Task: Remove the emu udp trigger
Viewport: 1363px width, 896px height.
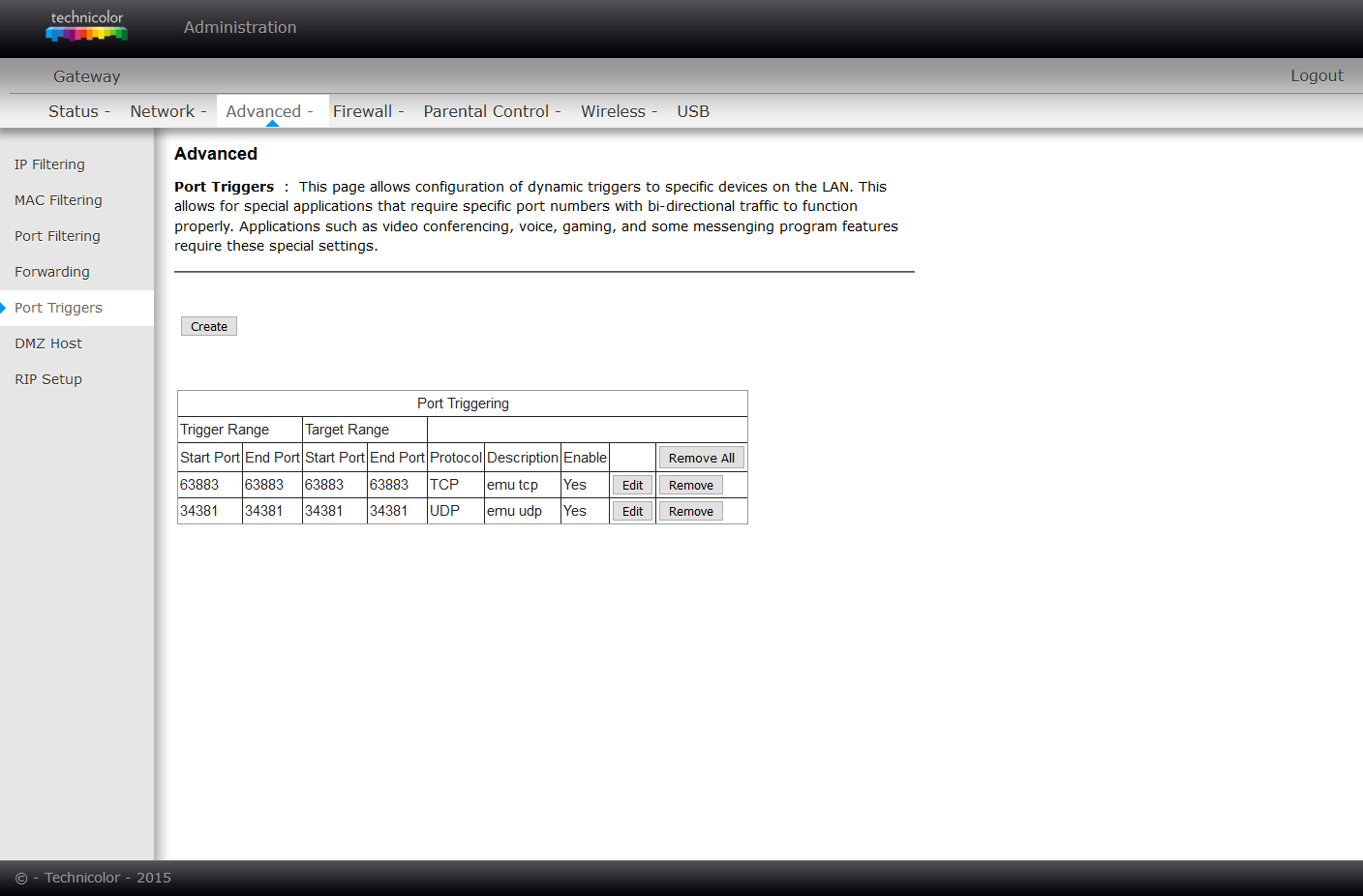Action: tap(691, 511)
